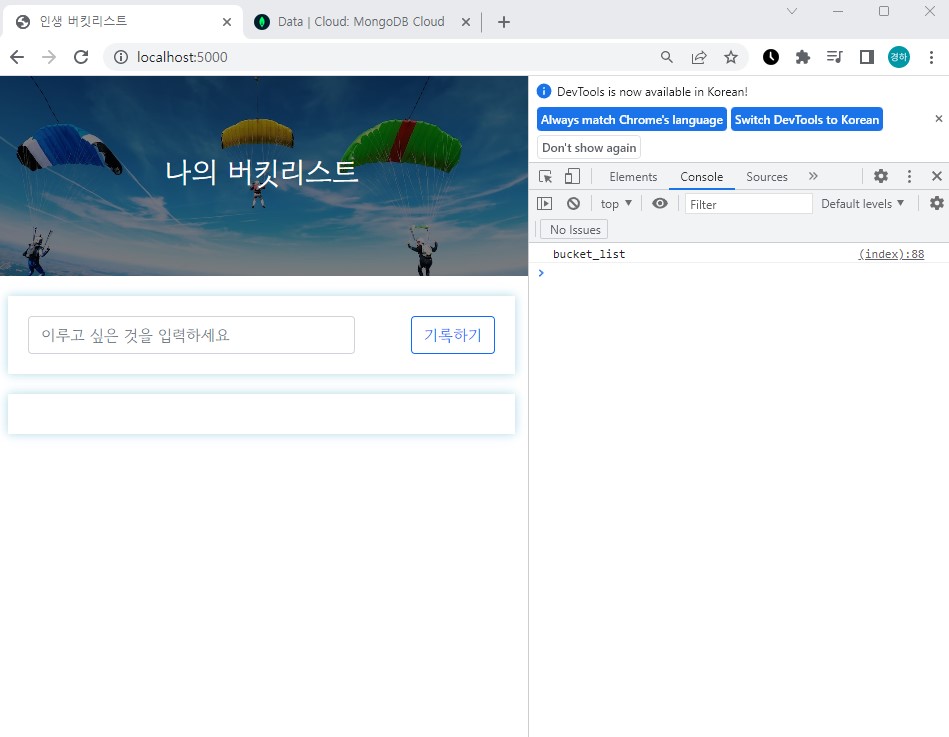Image resolution: width=949 pixels, height=737 pixels.
Task: Click the console Filter field
Action: pyautogui.click(x=749, y=204)
